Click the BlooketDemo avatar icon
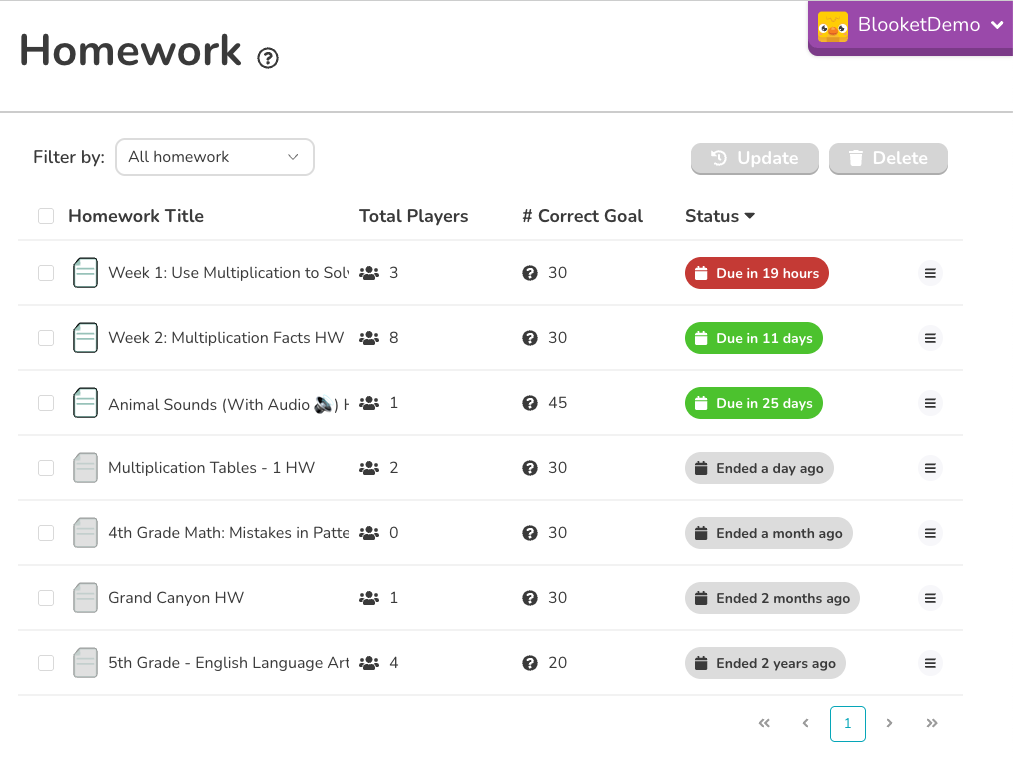Screen dimensions: 1013x759 (x=833, y=26)
